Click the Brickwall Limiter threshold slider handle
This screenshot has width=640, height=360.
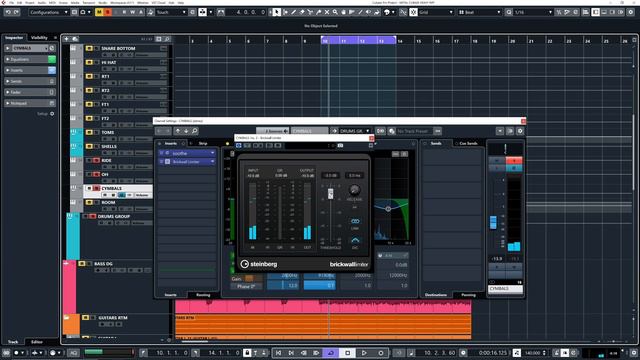pos(330,194)
